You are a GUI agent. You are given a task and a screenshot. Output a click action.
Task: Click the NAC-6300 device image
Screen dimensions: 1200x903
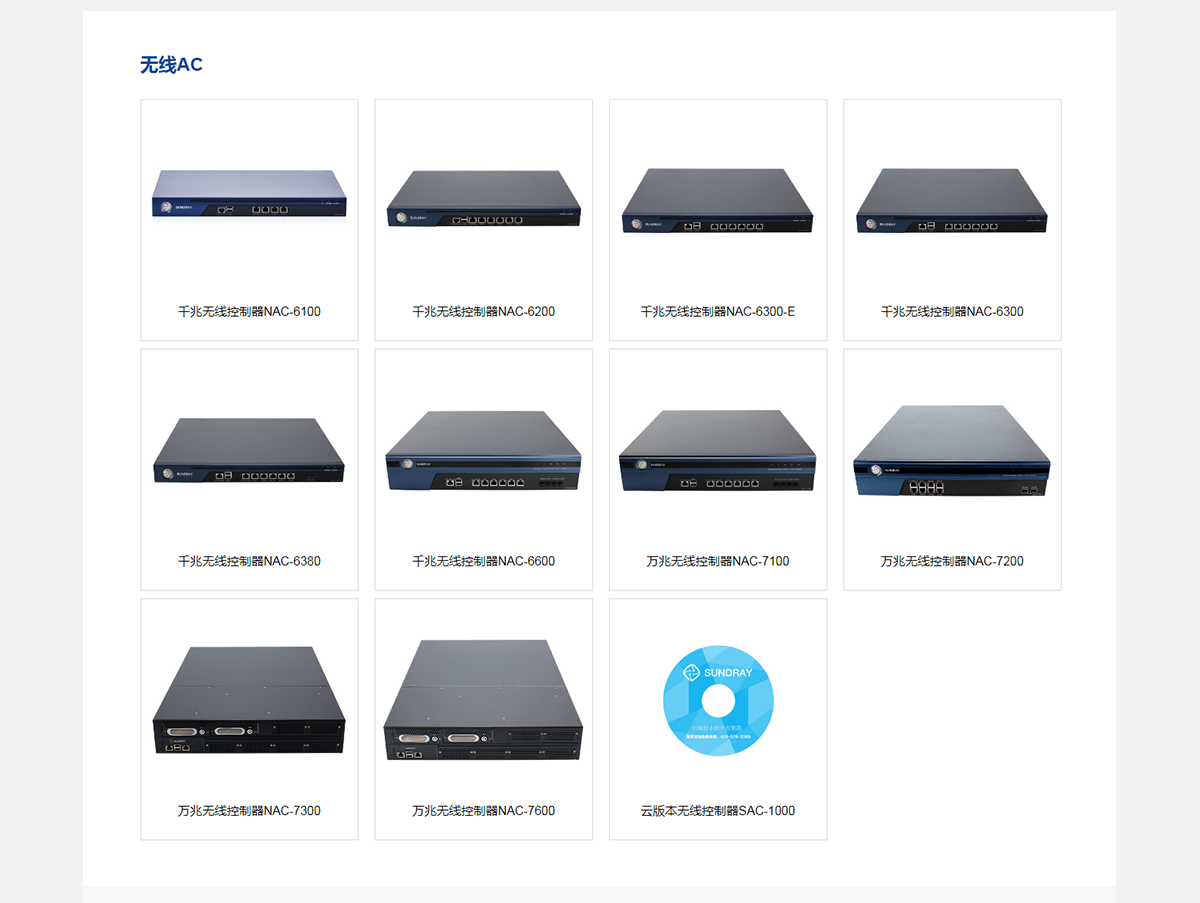(952, 201)
